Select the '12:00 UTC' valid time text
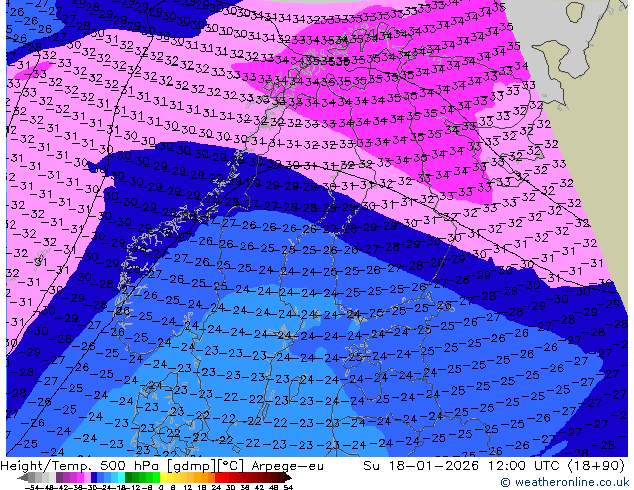 coord(526,466)
